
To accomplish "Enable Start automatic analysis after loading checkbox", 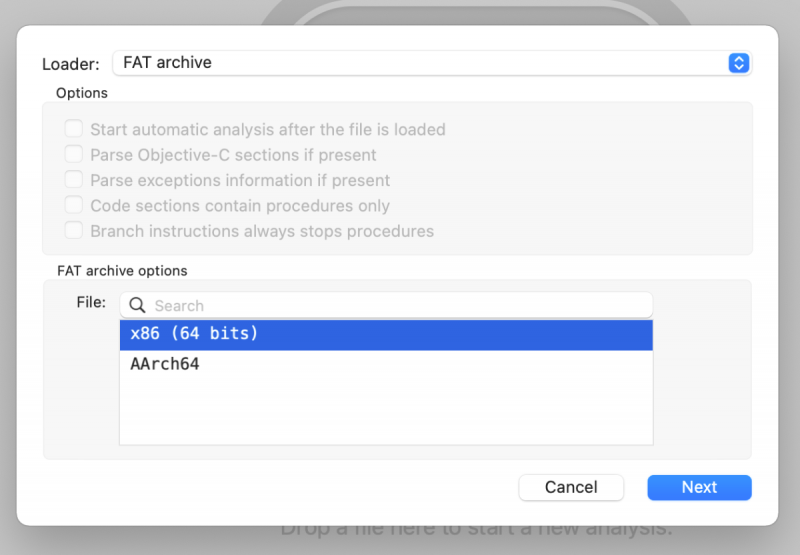I will pos(73,129).
